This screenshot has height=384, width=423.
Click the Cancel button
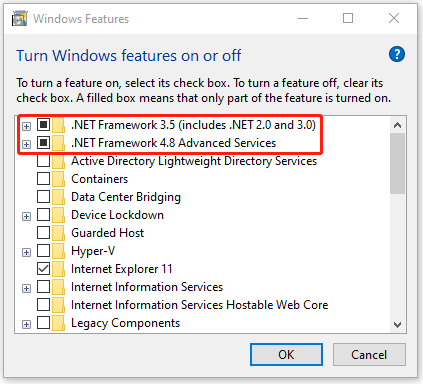click(x=369, y=355)
